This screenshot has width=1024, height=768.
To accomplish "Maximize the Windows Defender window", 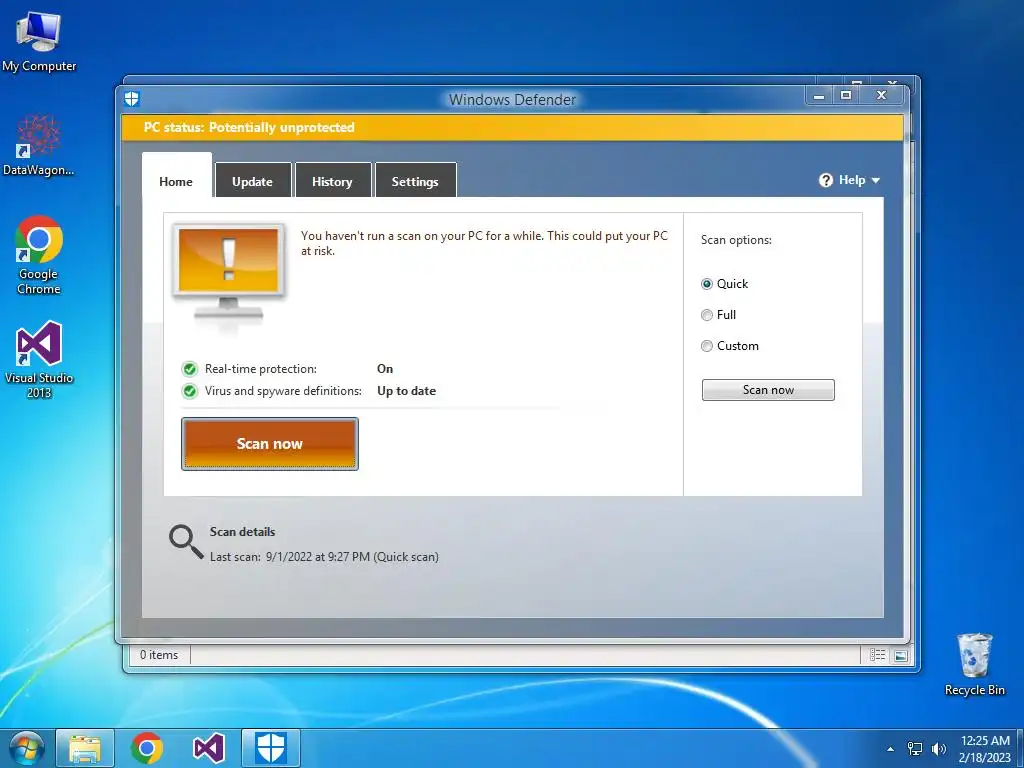I will (846, 95).
